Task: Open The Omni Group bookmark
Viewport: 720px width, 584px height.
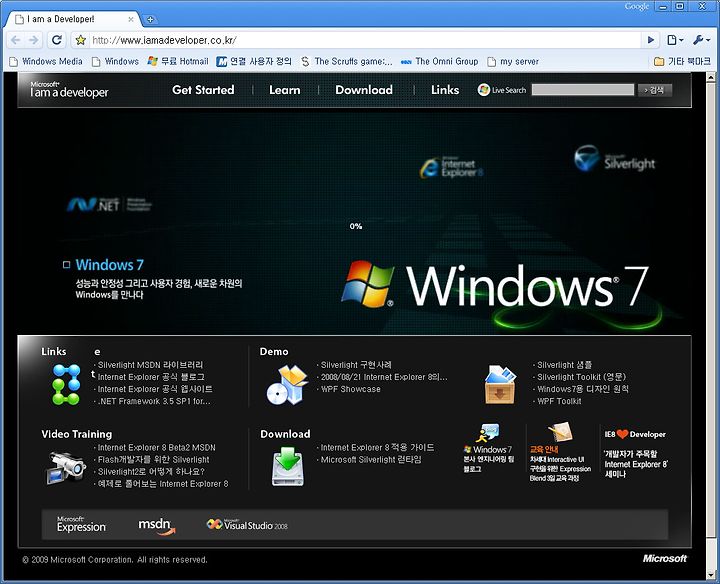Action: (x=439, y=62)
